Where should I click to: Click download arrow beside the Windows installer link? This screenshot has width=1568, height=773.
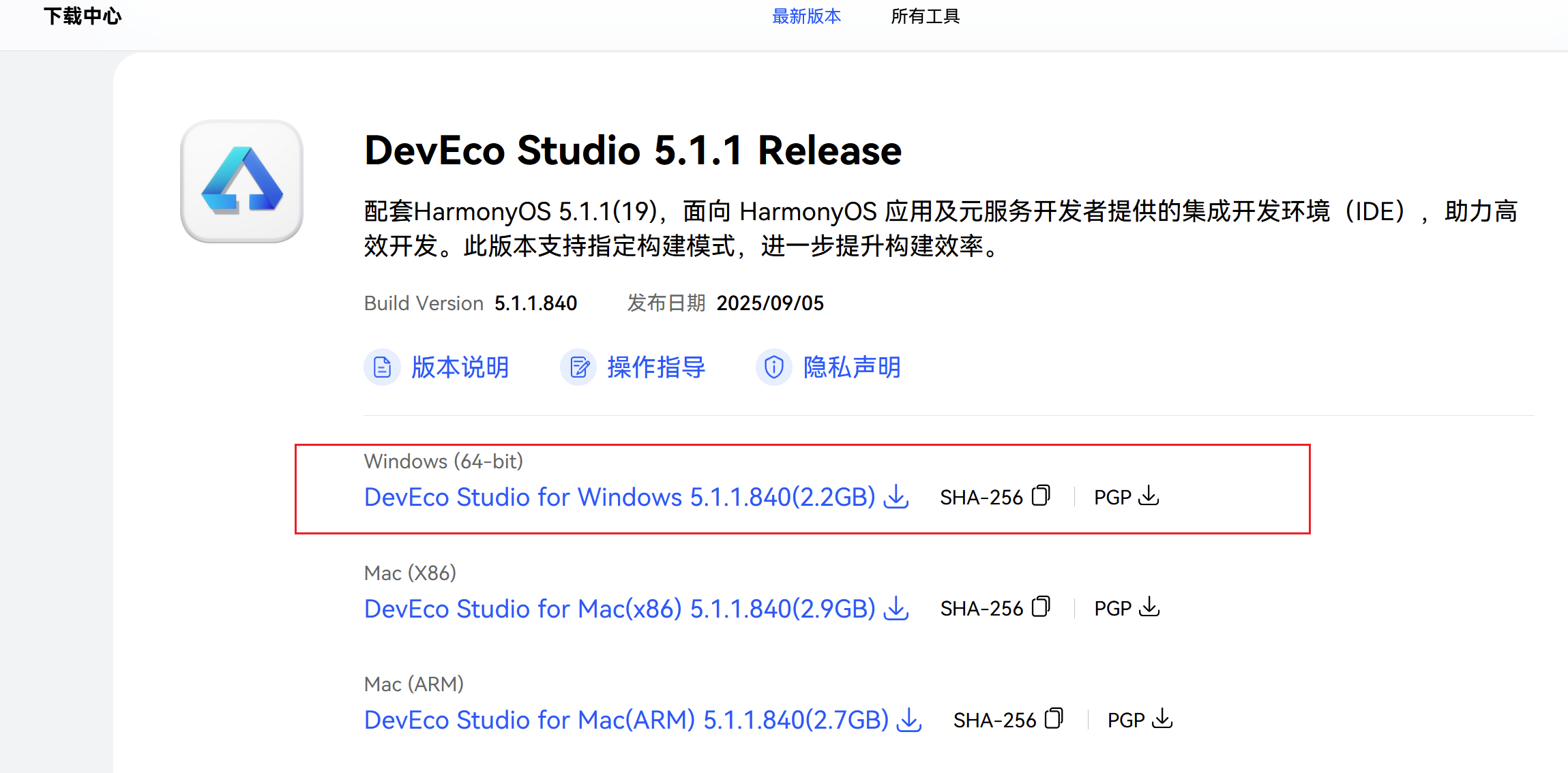896,497
